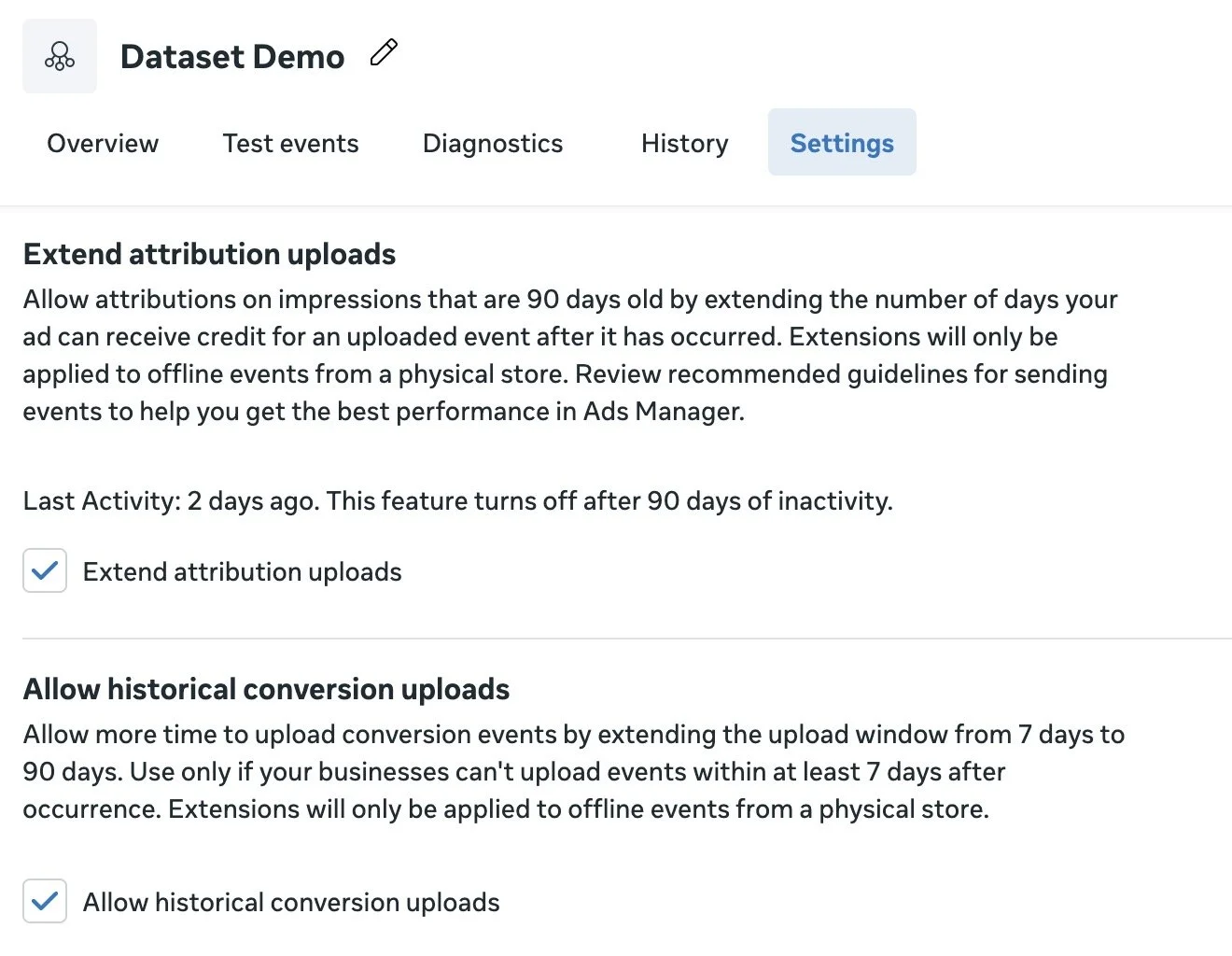The height and width of the screenshot is (956, 1232).
Task: Click the Dataset Demo title text
Action: tap(231, 56)
